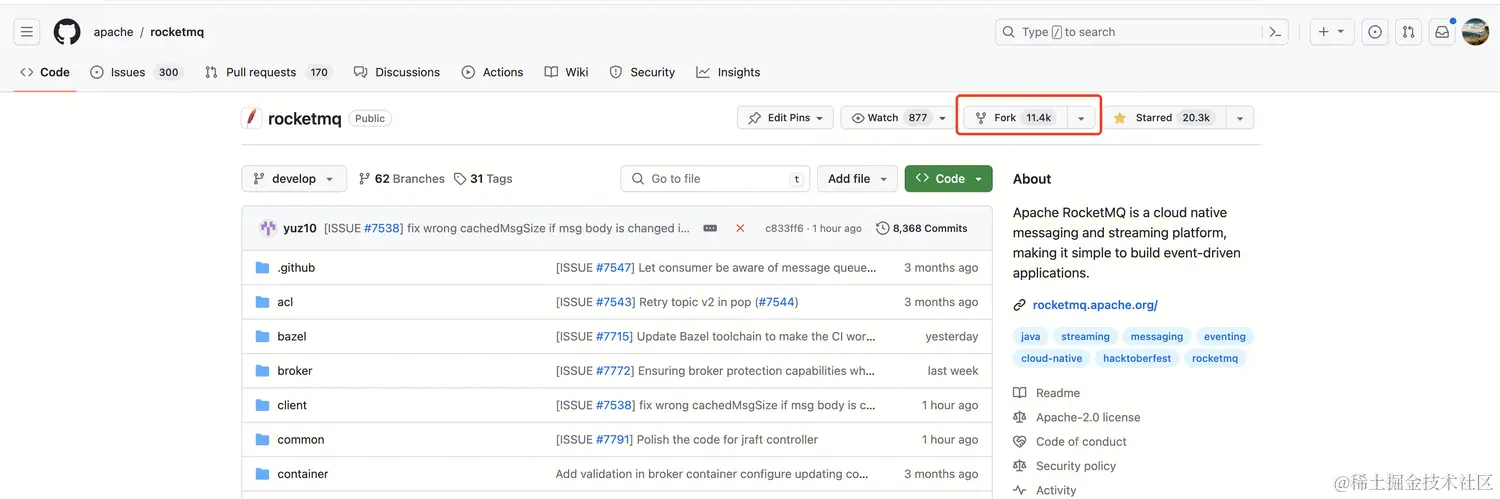Switch to the Discussions tab
The width and height of the screenshot is (1500, 499).
tap(397, 72)
